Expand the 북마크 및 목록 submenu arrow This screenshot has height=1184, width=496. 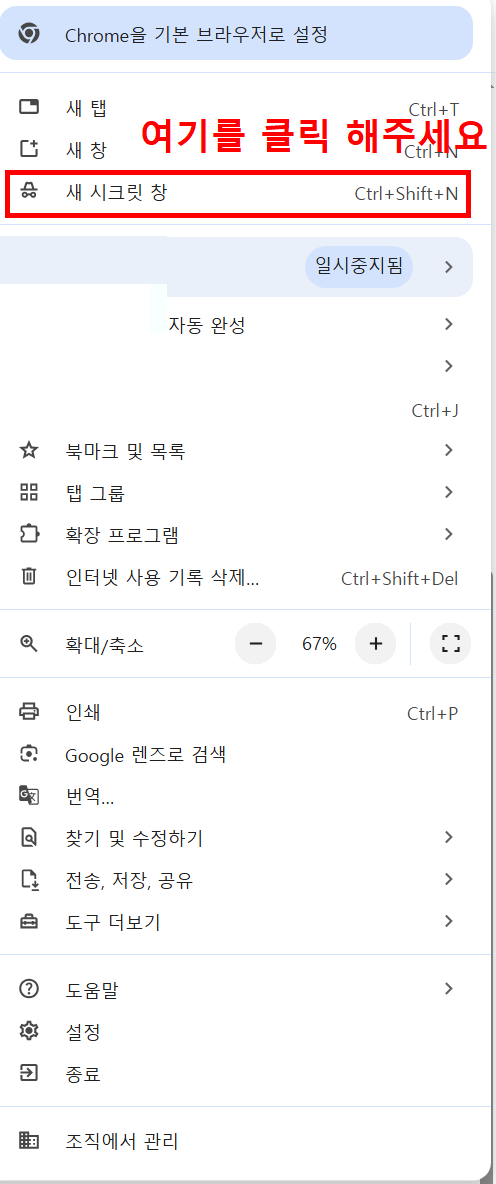[449, 451]
